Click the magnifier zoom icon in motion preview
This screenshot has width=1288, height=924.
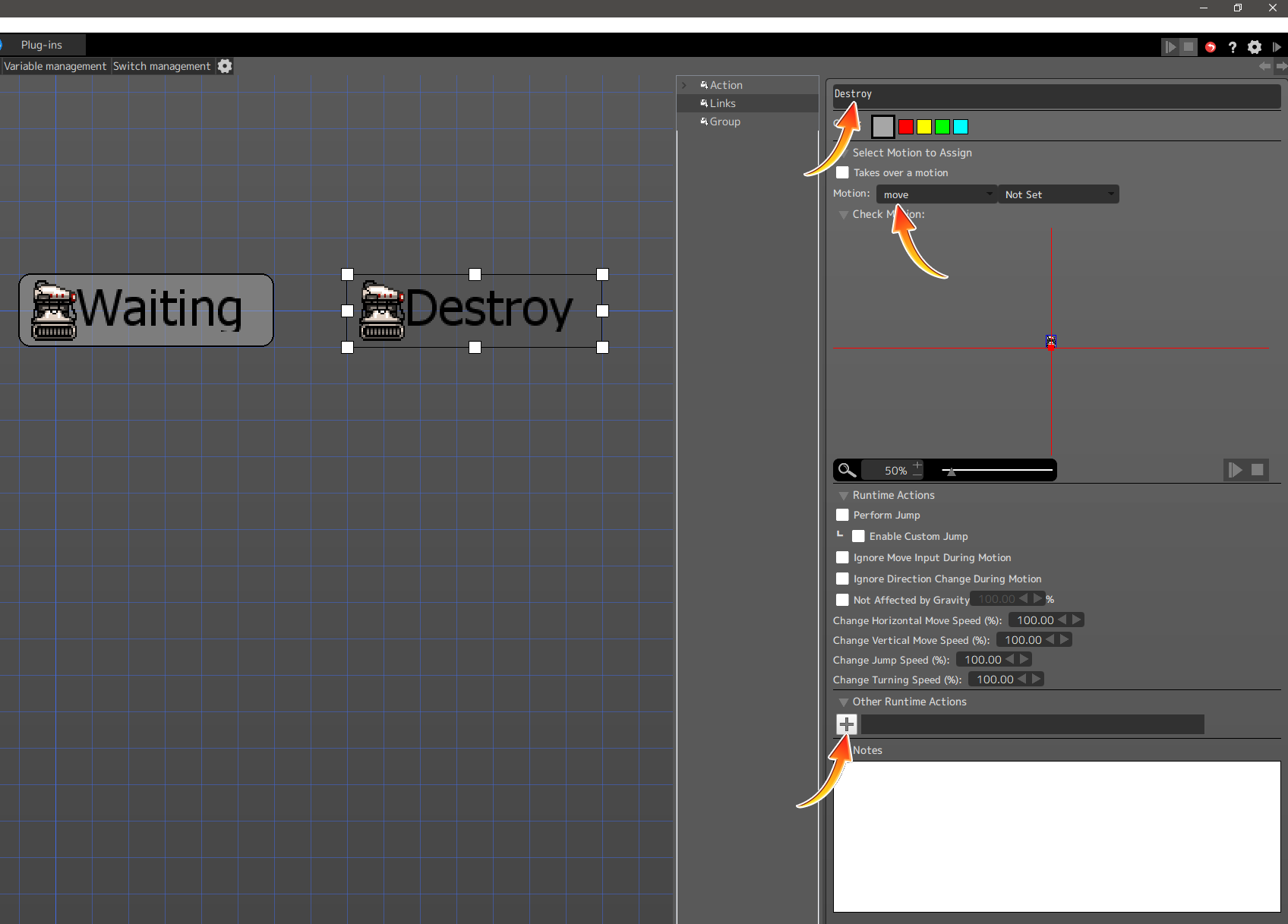(847, 470)
